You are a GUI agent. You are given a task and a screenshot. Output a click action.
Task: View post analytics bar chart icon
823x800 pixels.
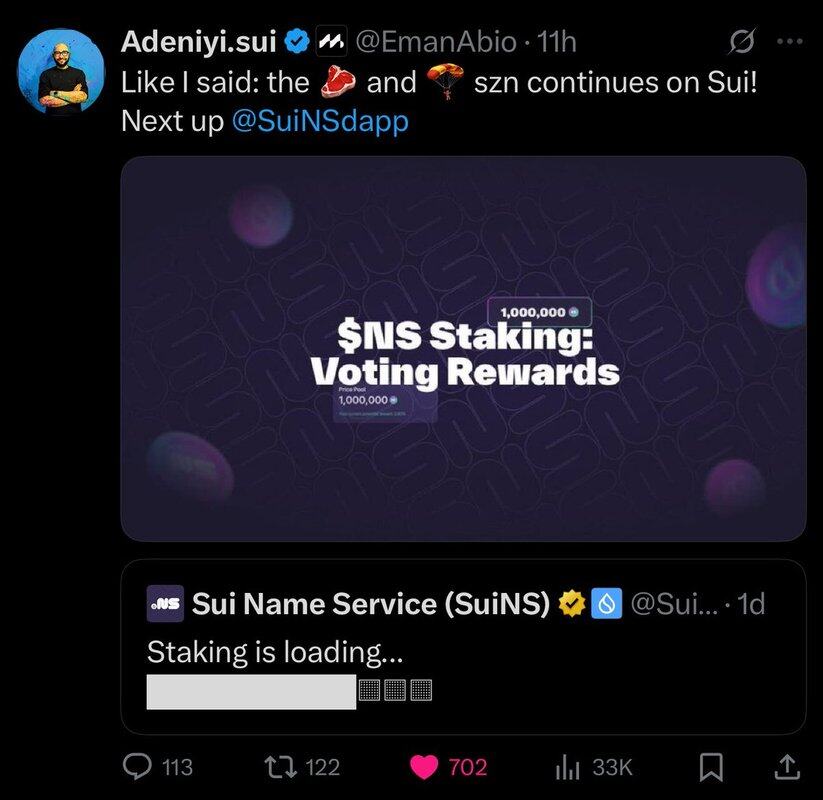[567, 767]
